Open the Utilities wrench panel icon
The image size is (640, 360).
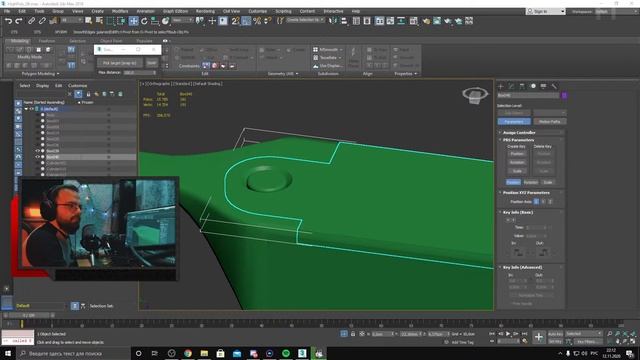554,86
